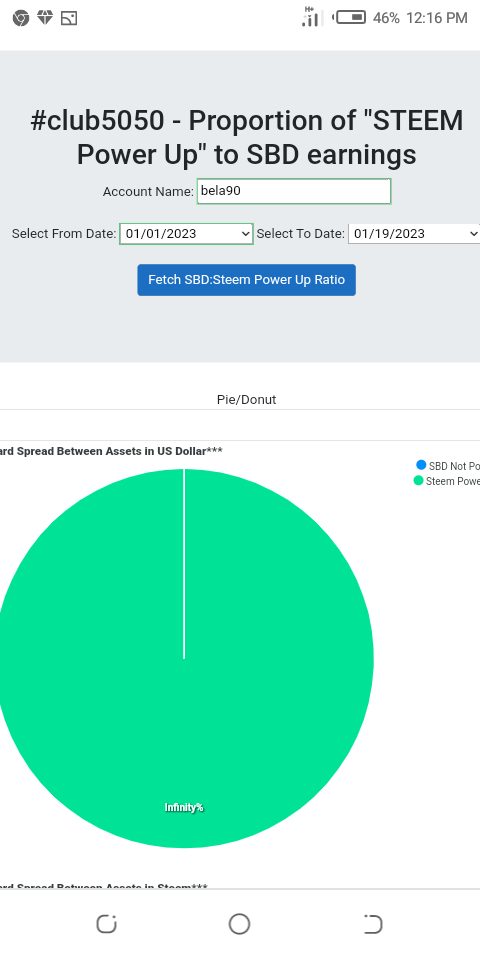Tap the 12:16 PM clock

tap(437, 18)
